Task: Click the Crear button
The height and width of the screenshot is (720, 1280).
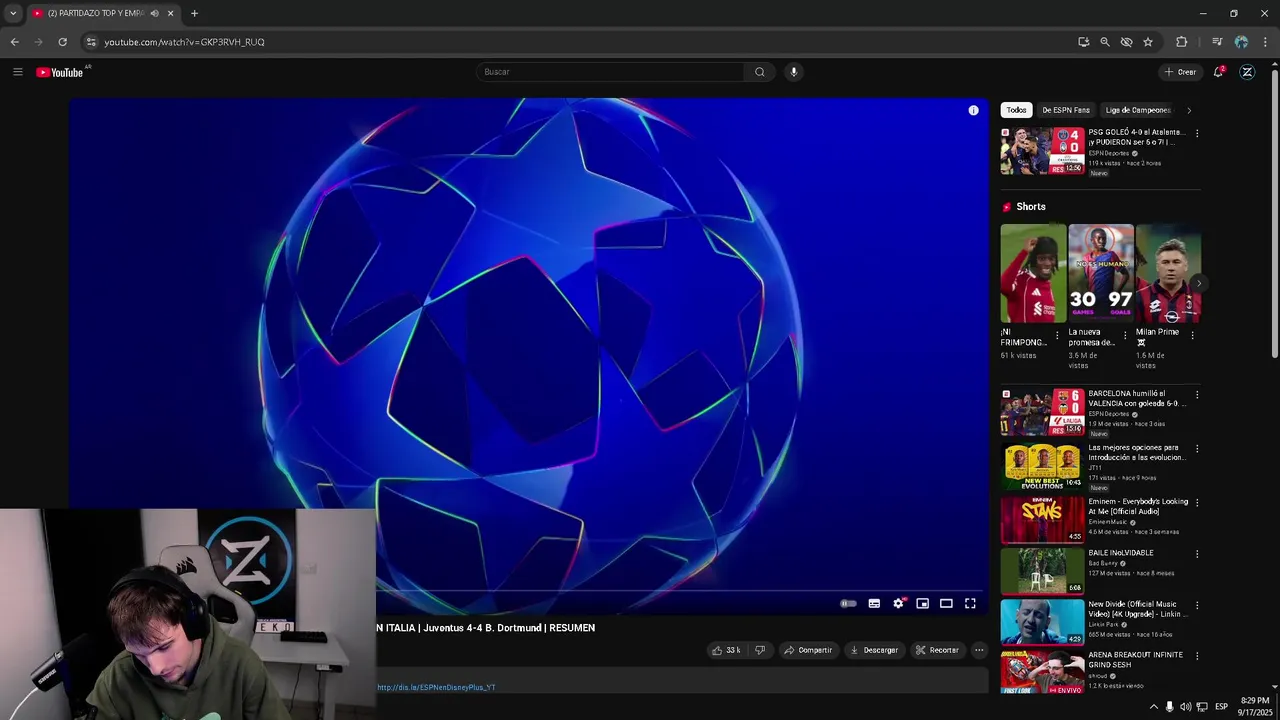Action: pos(1180,72)
